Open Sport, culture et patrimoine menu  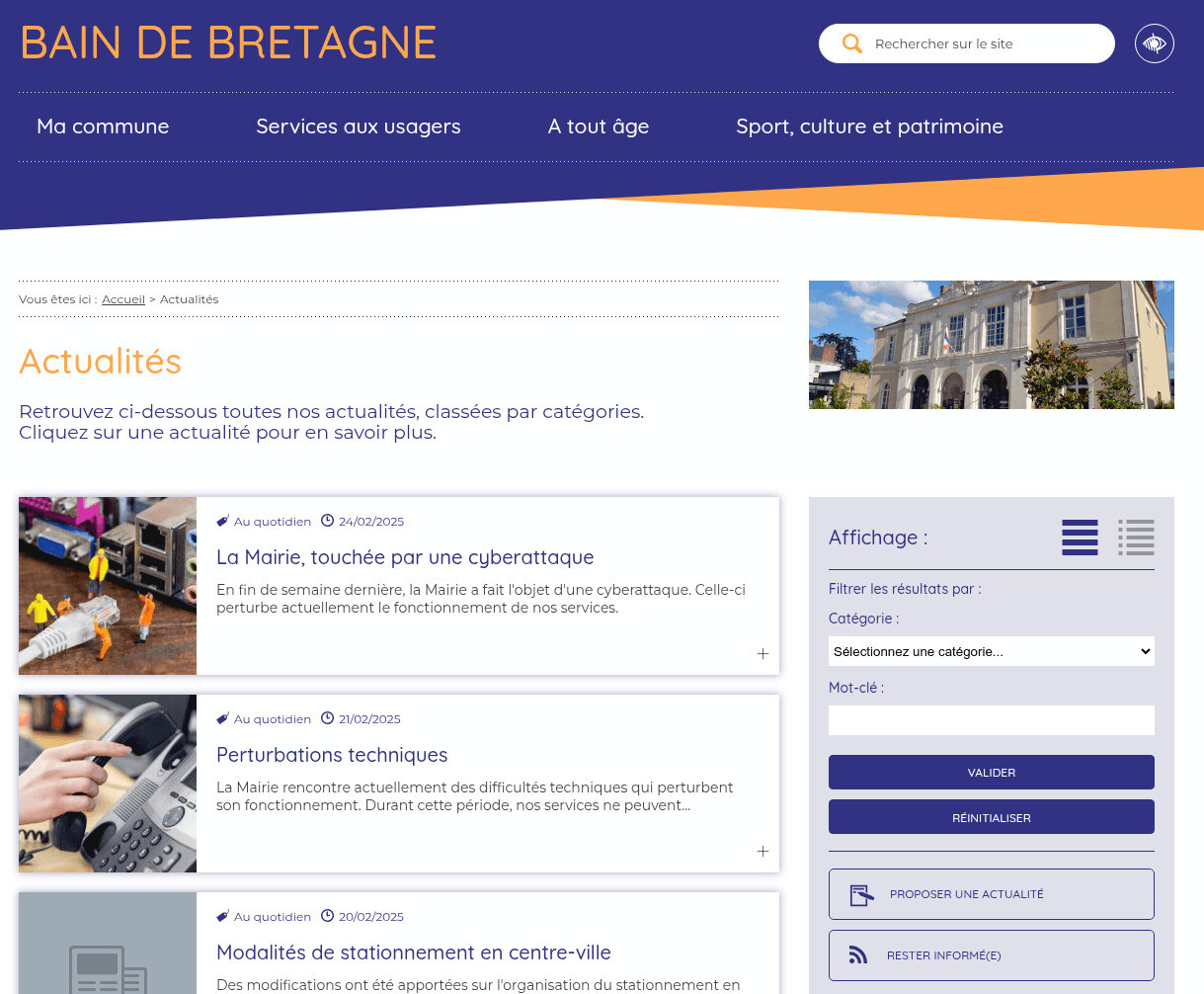pyautogui.click(x=869, y=126)
